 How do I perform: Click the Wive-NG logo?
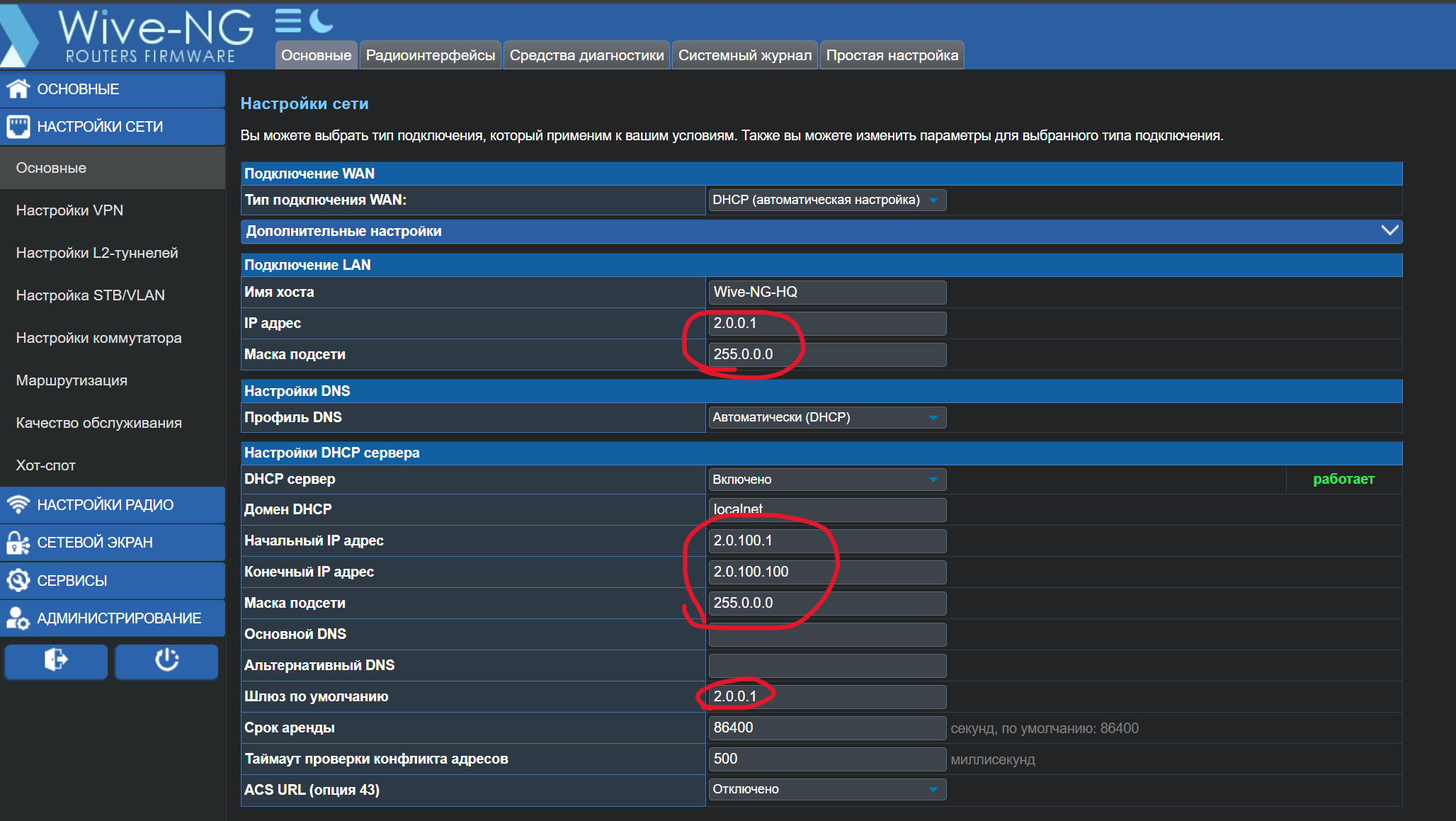[127, 35]
